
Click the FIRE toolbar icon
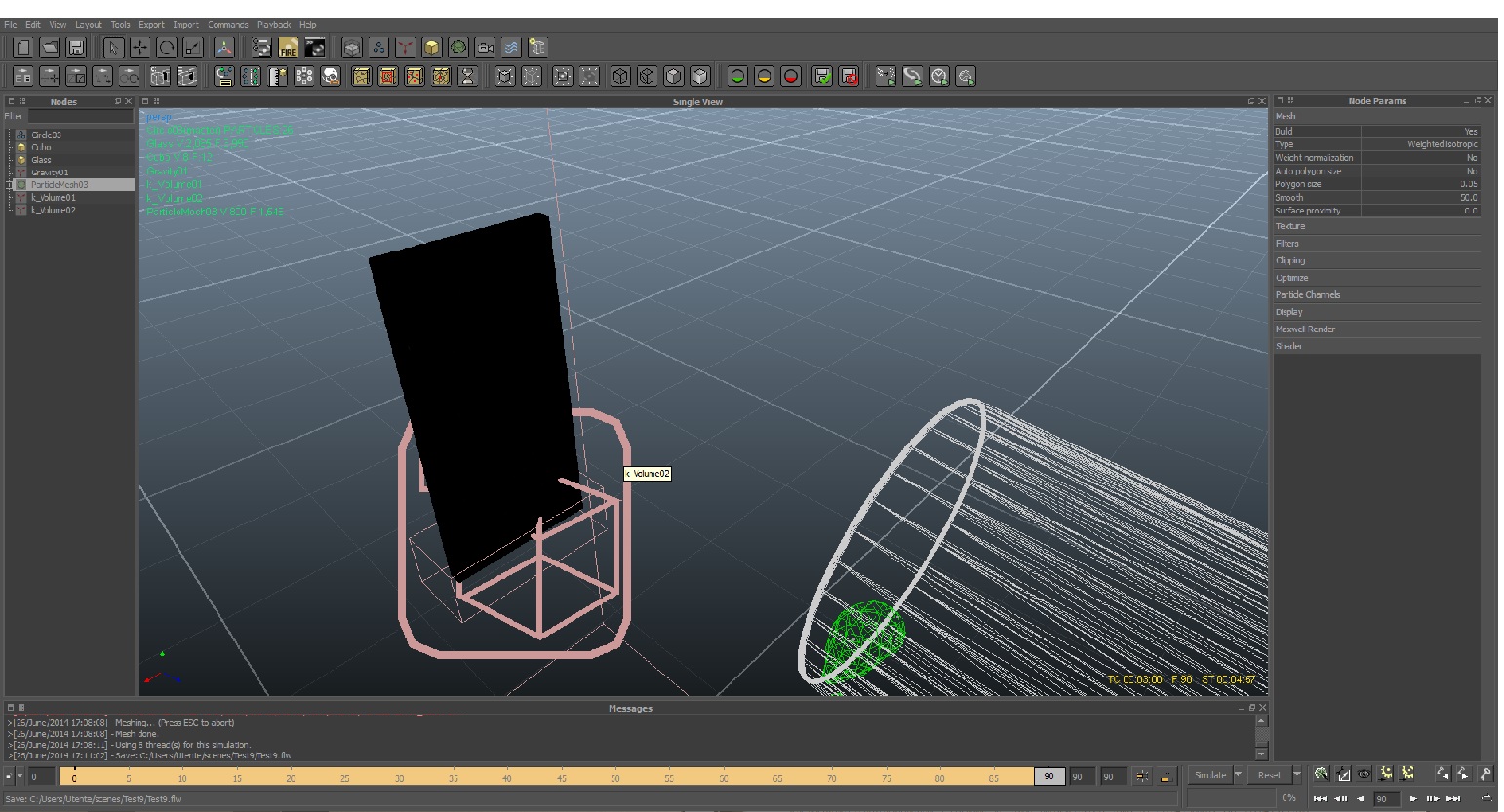(x=288, y=47)
